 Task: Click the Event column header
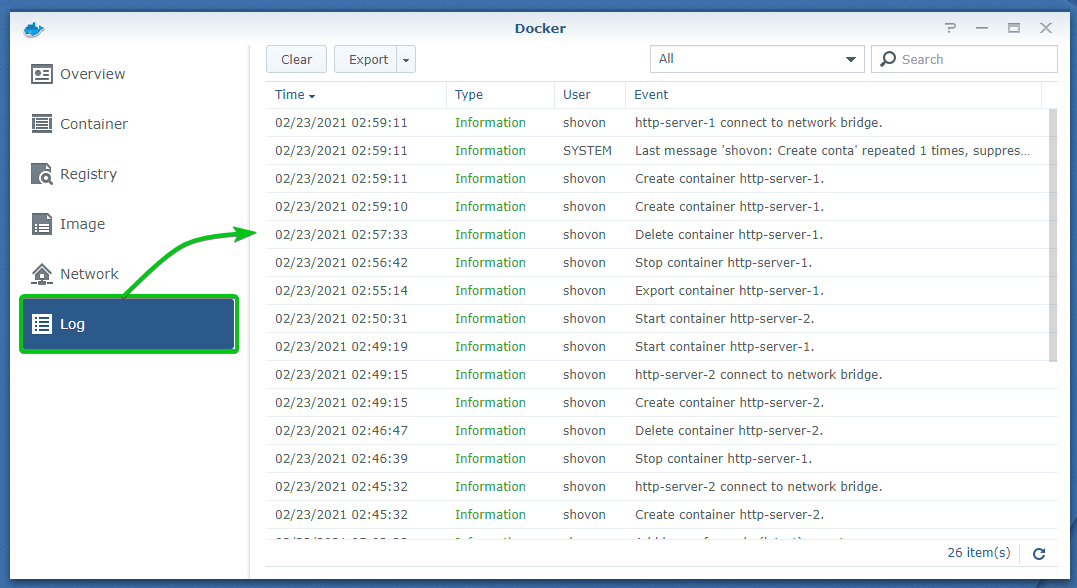833,95
